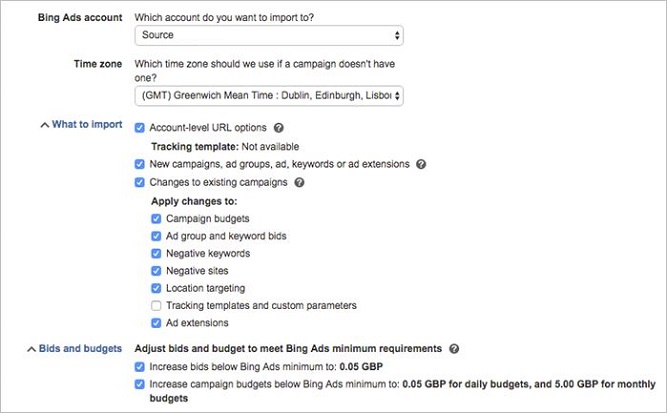
Task: Enable Tracking templates and custom parameters
Action: (x=156, y=306)
